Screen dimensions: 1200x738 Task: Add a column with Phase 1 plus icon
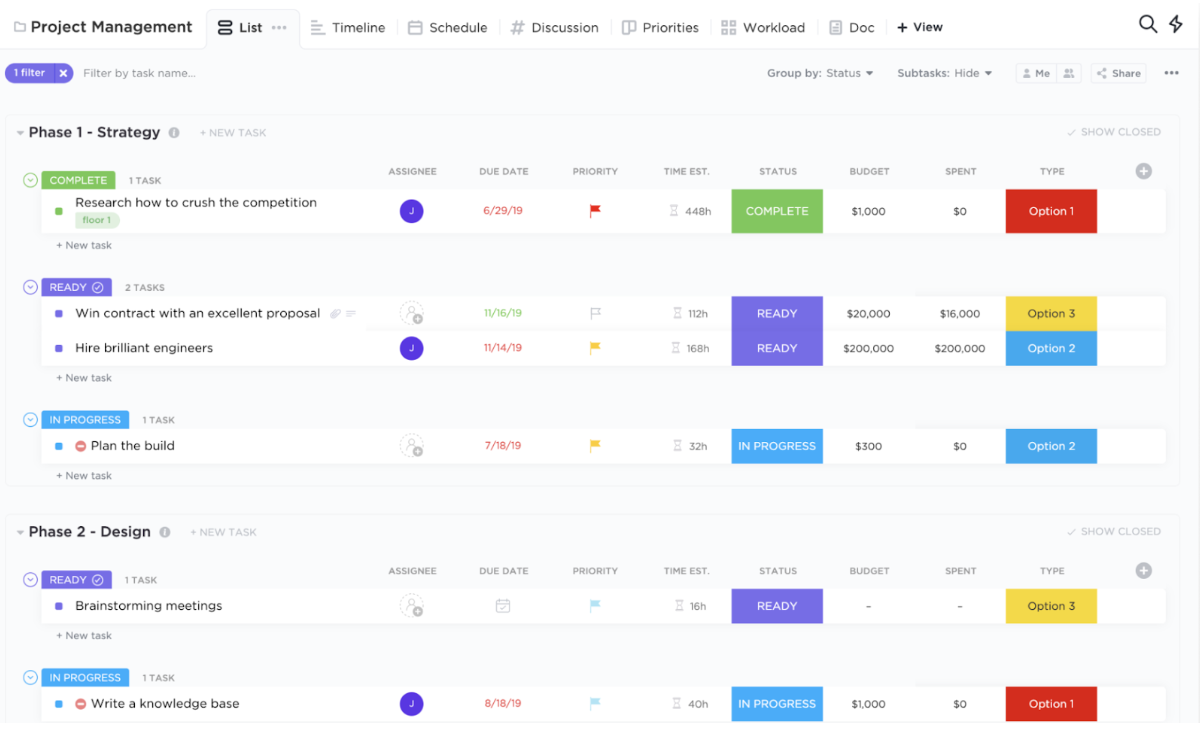(1144, 171)
